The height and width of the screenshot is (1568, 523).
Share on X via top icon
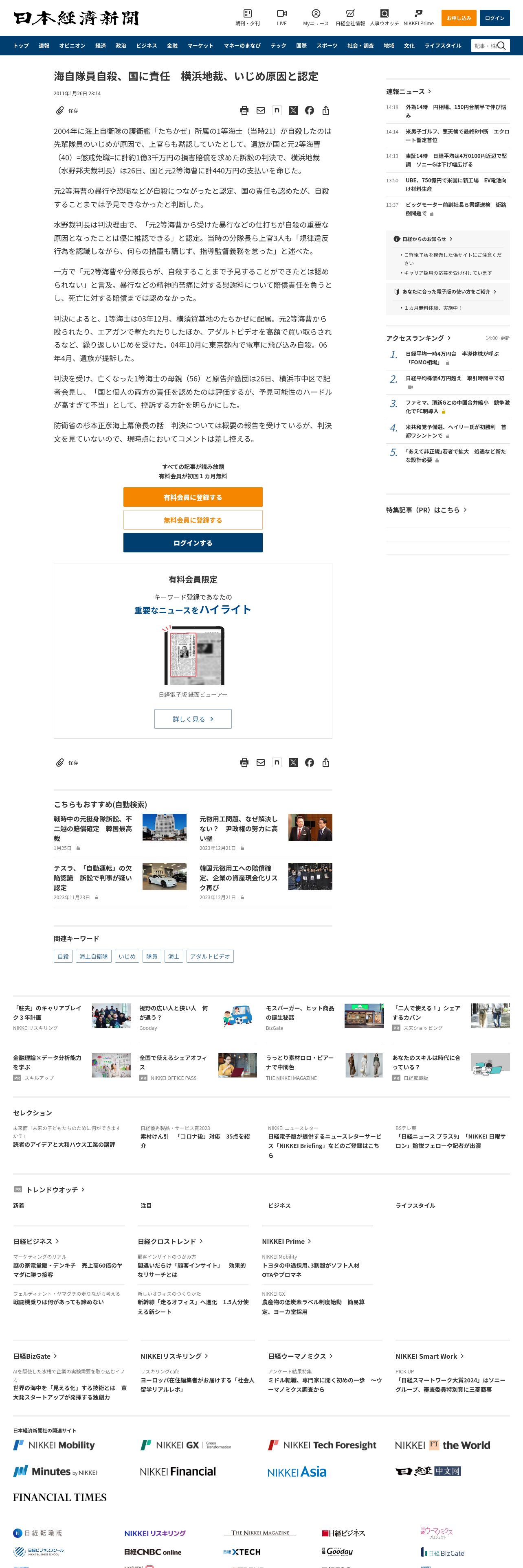click(x=293, y=111)
